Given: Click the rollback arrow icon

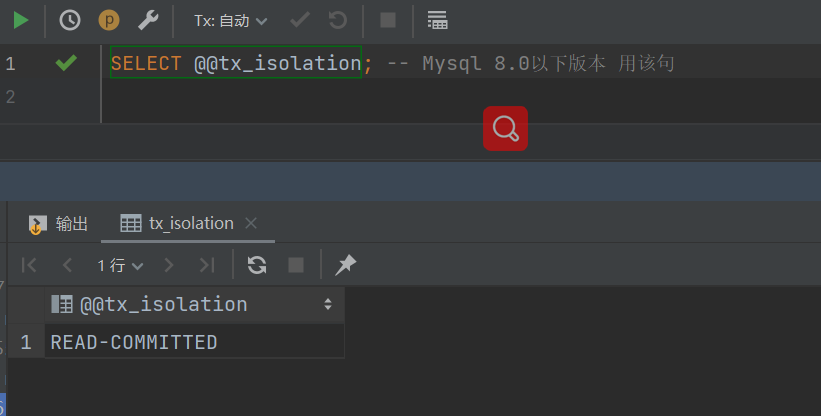Looking at the screenshot, I should click(x=337, y=20).
